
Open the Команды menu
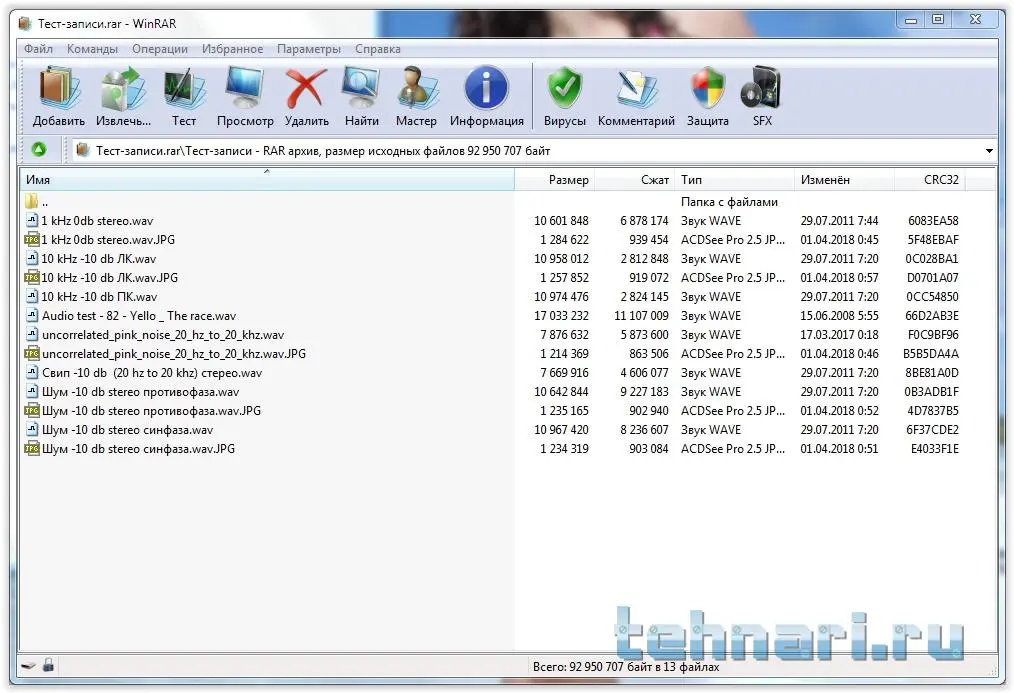pyautogui.click(x=92, y=49)
